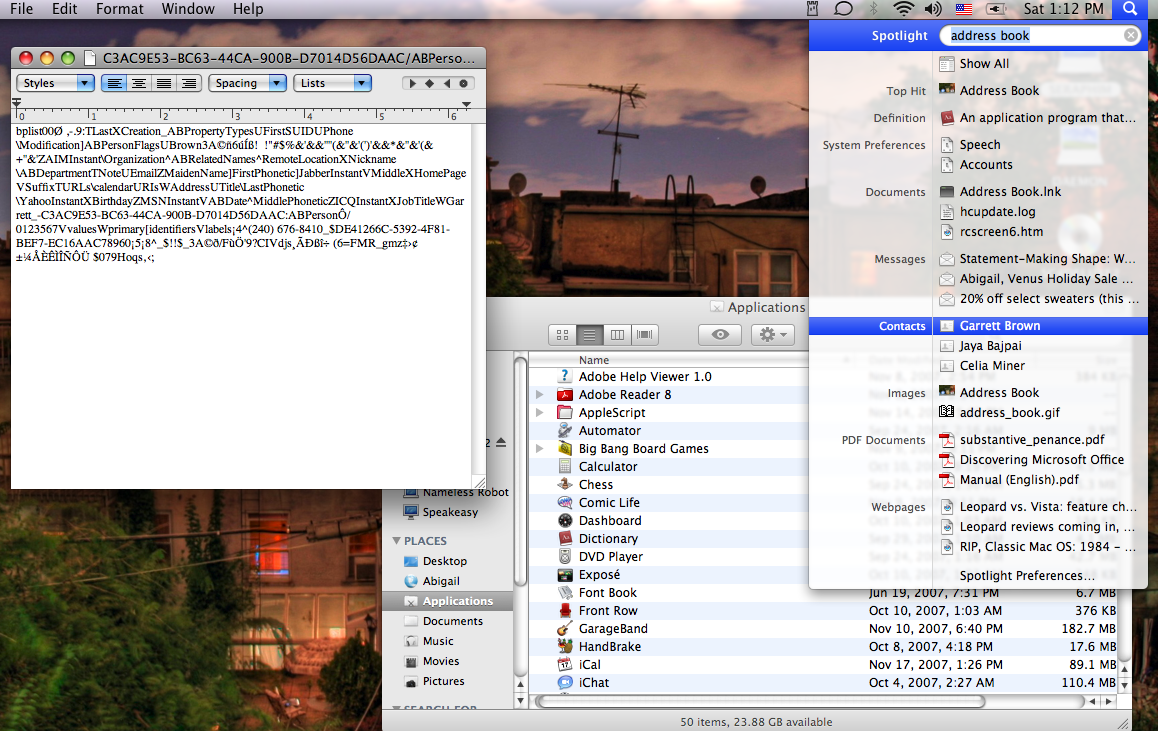Screen dimensions: 1158x731
Task: Clear Spotlight search field
Action: (1131, 35)
